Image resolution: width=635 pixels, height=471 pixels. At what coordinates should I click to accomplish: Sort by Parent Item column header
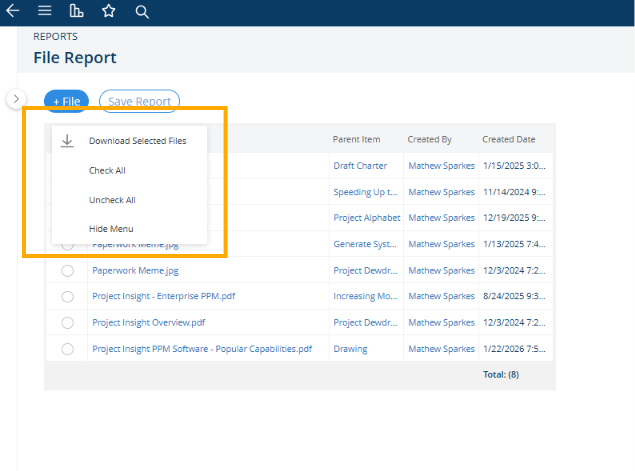tap(356, 139)
